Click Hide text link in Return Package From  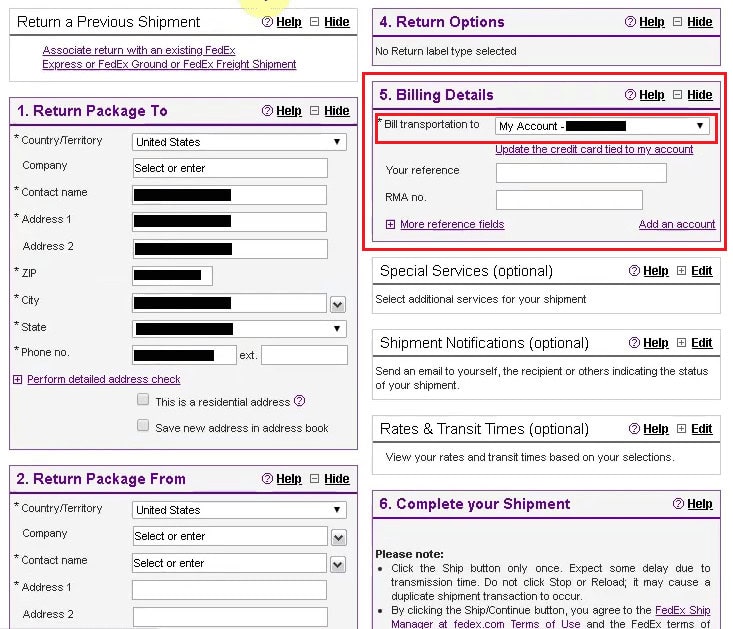click(x=337, y=479)
